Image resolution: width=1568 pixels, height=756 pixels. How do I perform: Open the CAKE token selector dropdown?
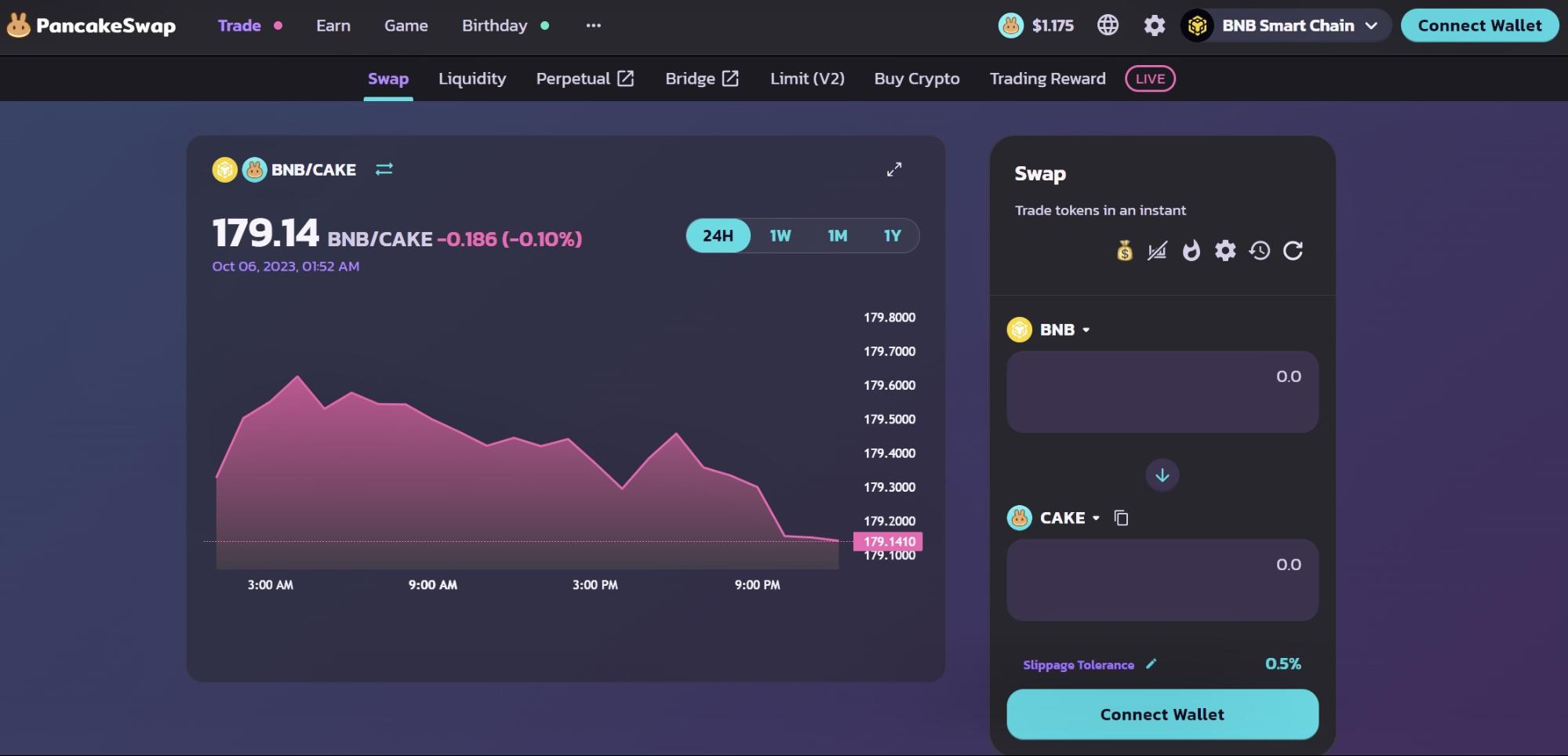click(1053, 518)
